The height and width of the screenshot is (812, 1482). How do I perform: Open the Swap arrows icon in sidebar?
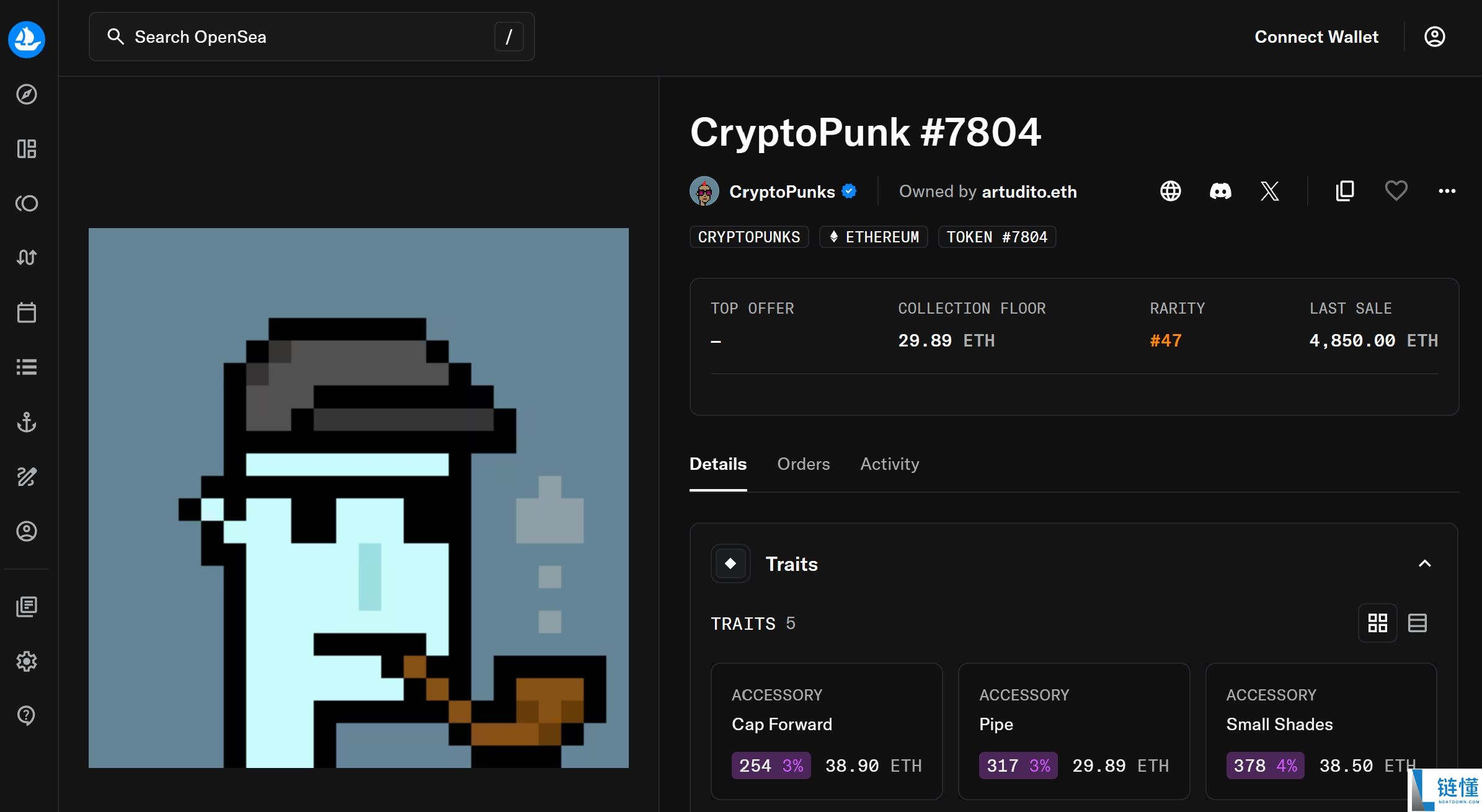[x=27, y=257]
